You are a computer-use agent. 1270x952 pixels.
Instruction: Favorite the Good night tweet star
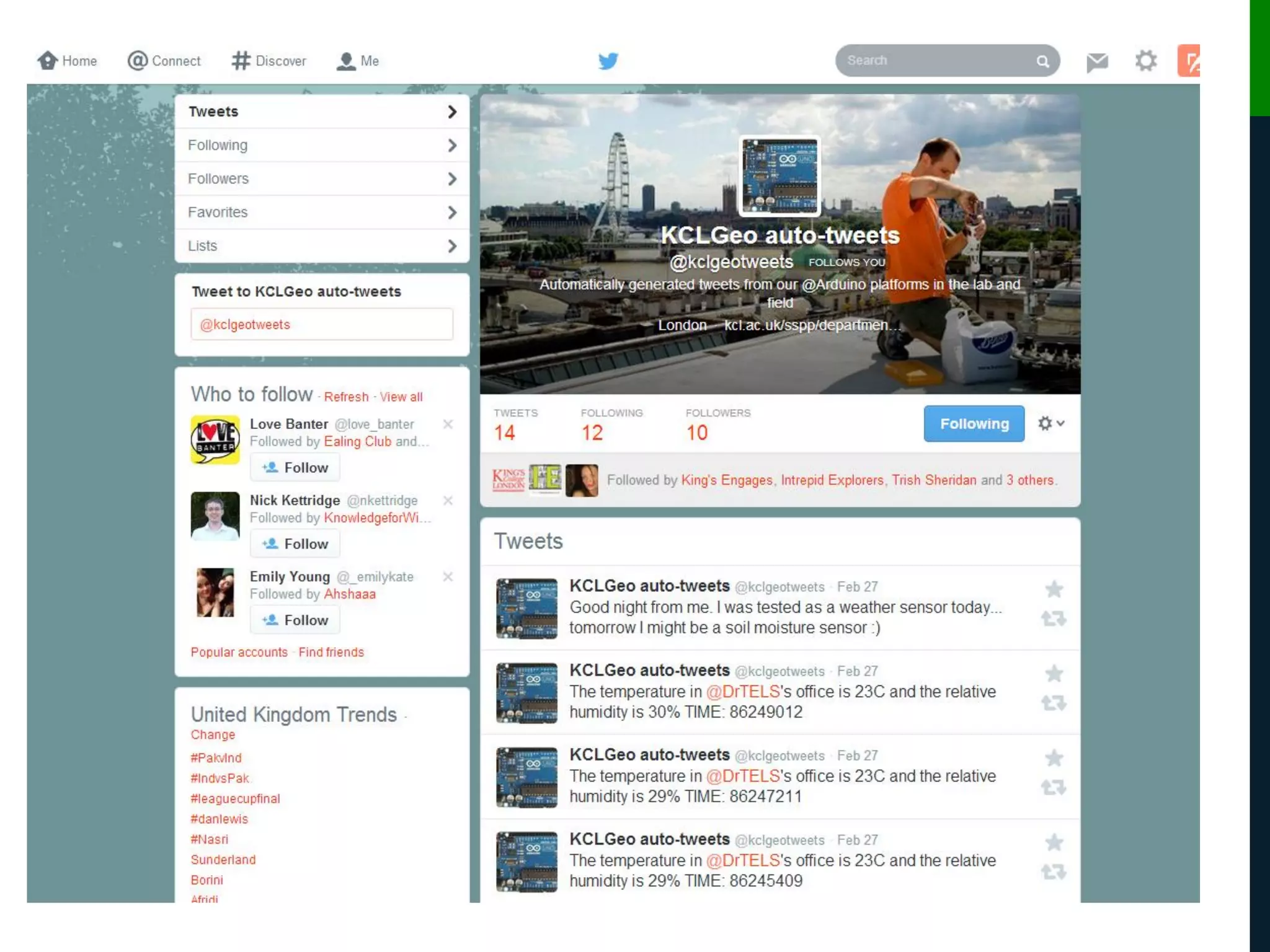point(1054,589)
